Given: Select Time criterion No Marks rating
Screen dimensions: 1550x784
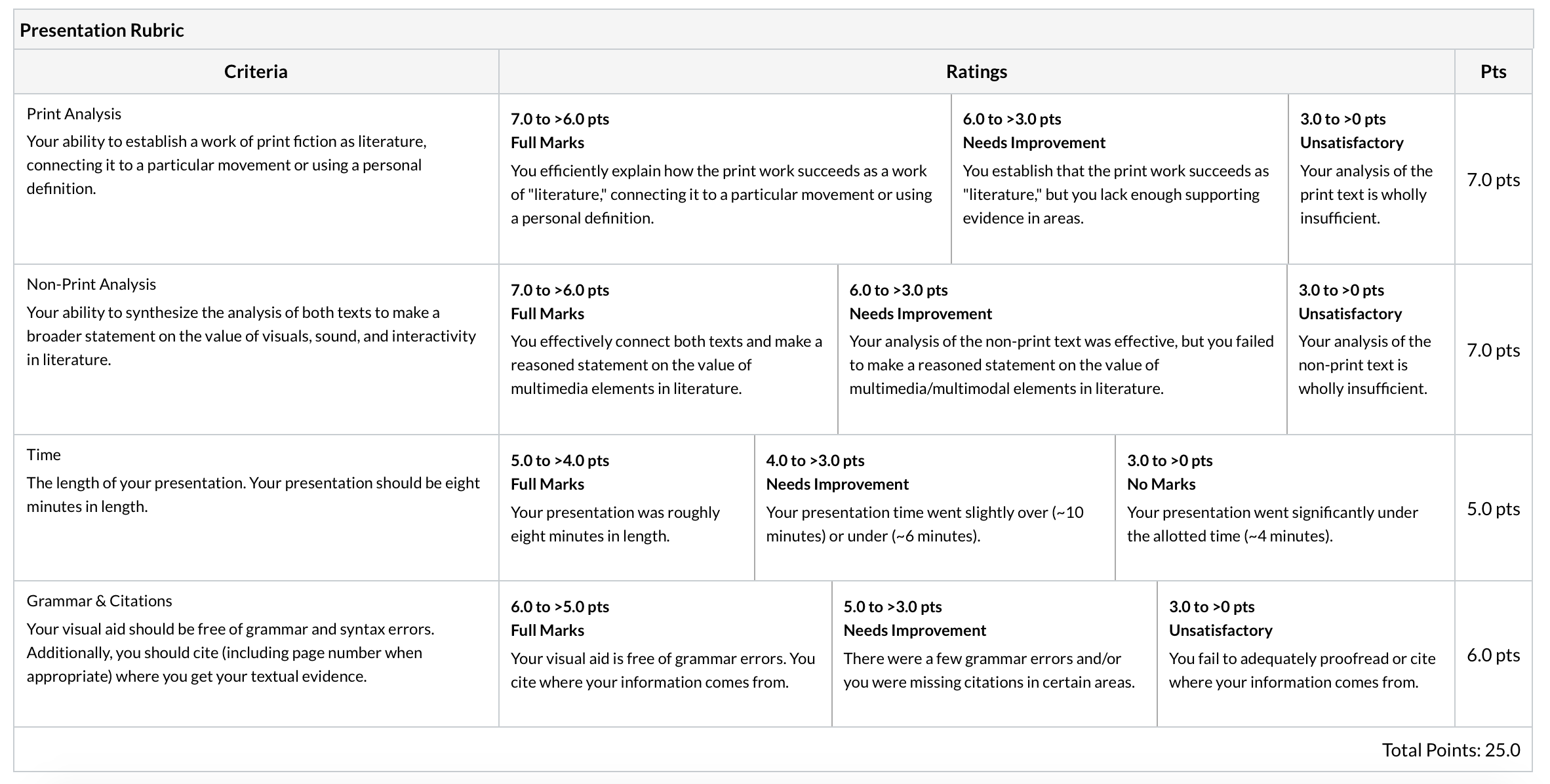Looking at the screenshot, I should click(1285, 508).
